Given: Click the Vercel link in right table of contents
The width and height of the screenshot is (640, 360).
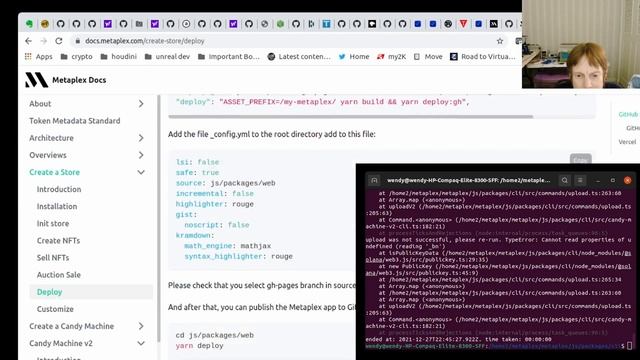Looking at the screenshot, I should click(x=627, y=142).
